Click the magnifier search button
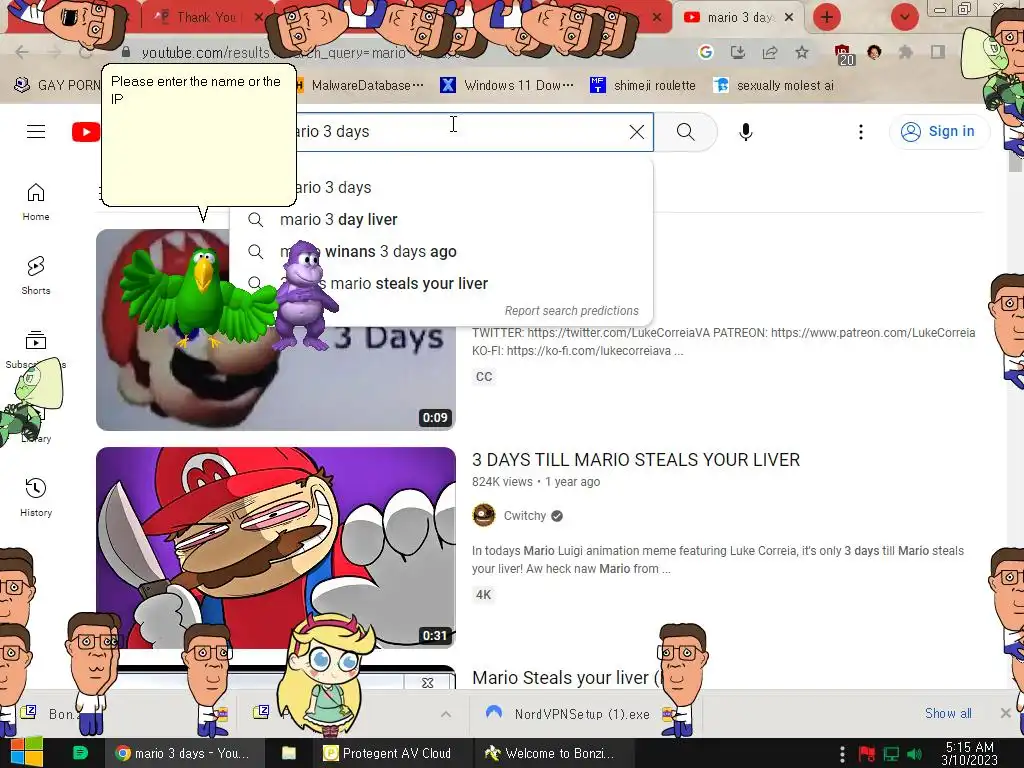1024x768 pixels. (685, 132)
